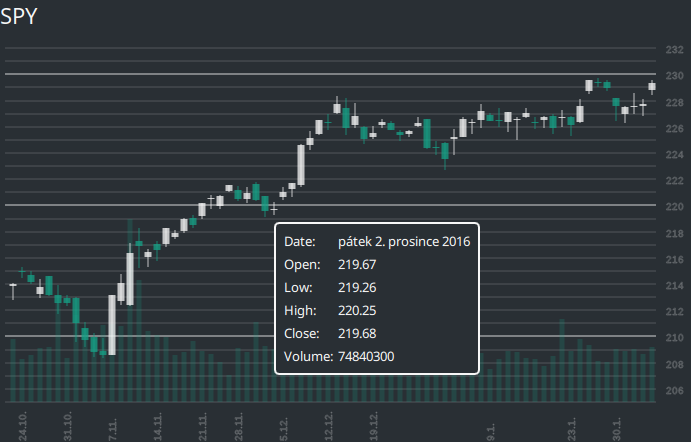This screenshot has width=691, height=442.
Task: Click the 212 price axis label
Action: 674,312
